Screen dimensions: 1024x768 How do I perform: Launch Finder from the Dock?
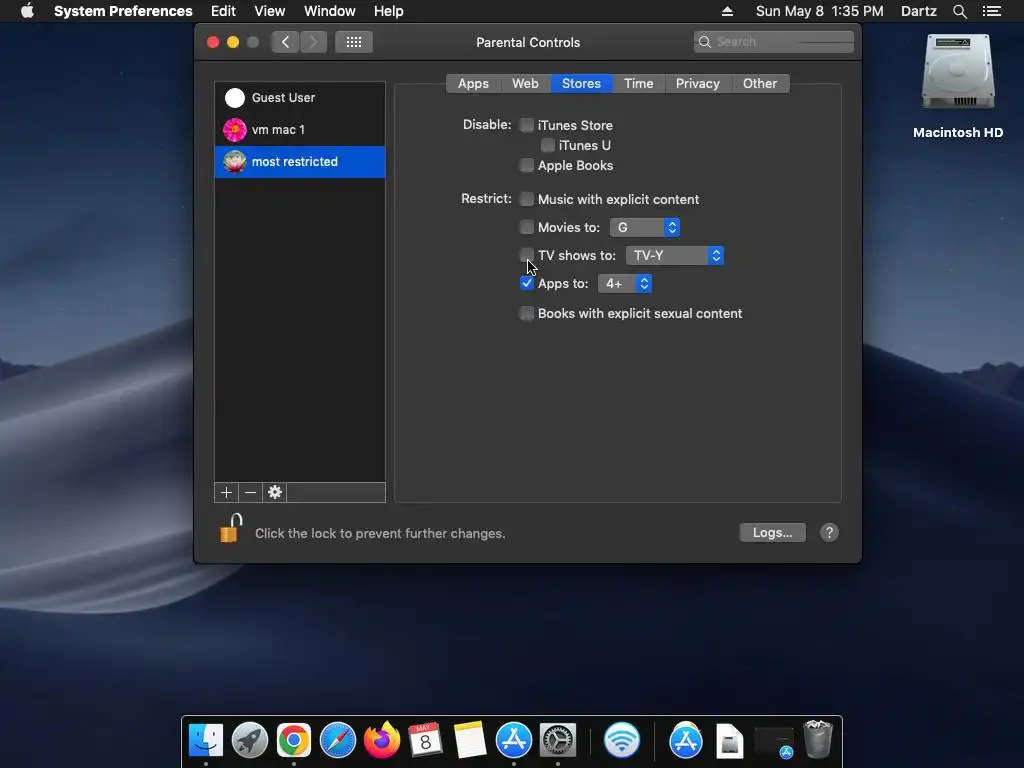click(x=206, y=740)
